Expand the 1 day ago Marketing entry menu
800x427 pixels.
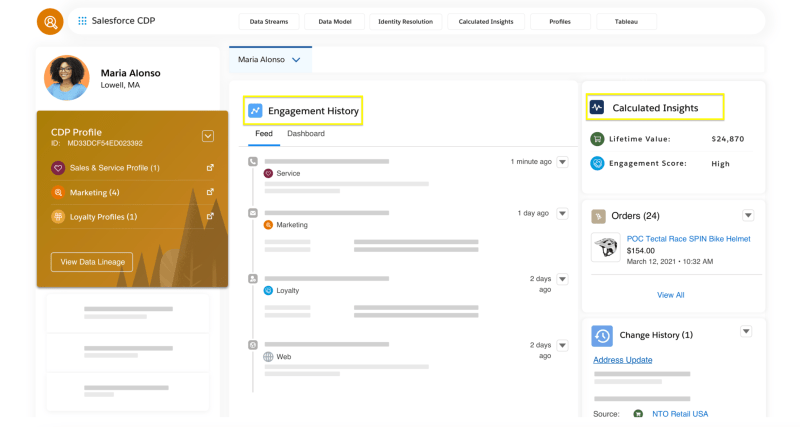(x=562, y=213)
